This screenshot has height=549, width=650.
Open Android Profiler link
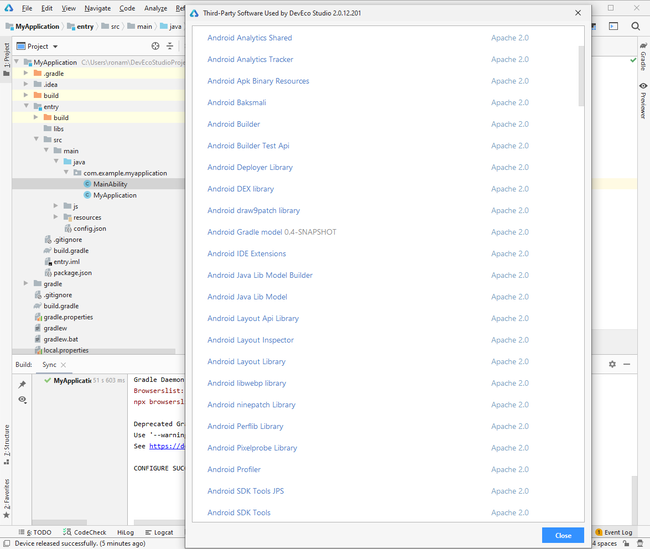pyautogui.click(x=234, y=469)
